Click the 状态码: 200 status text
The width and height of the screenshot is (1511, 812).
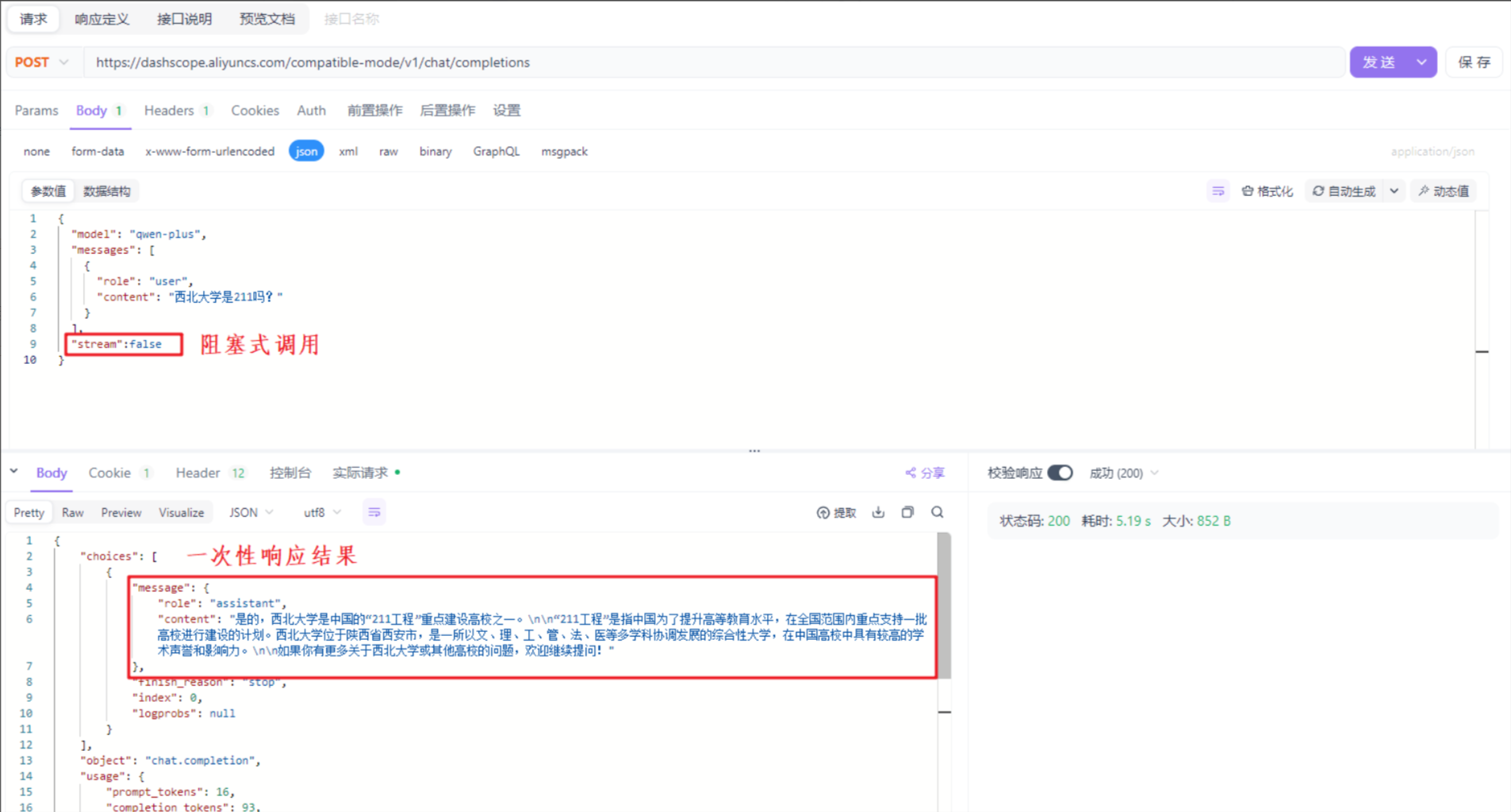click(1034, 521)
